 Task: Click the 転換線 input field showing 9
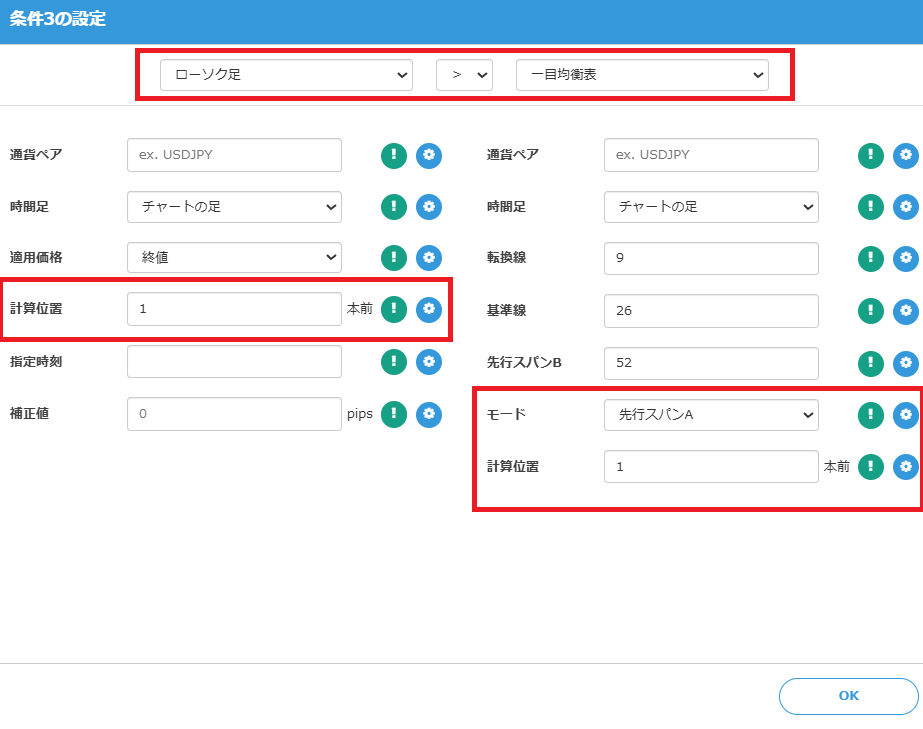click(x=711, y=258)
